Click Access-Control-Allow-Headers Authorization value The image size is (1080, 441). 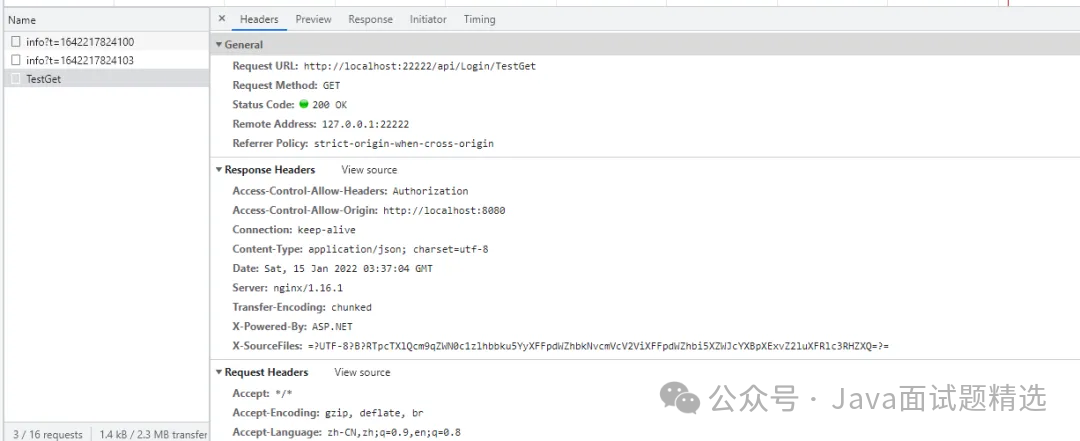430,191
